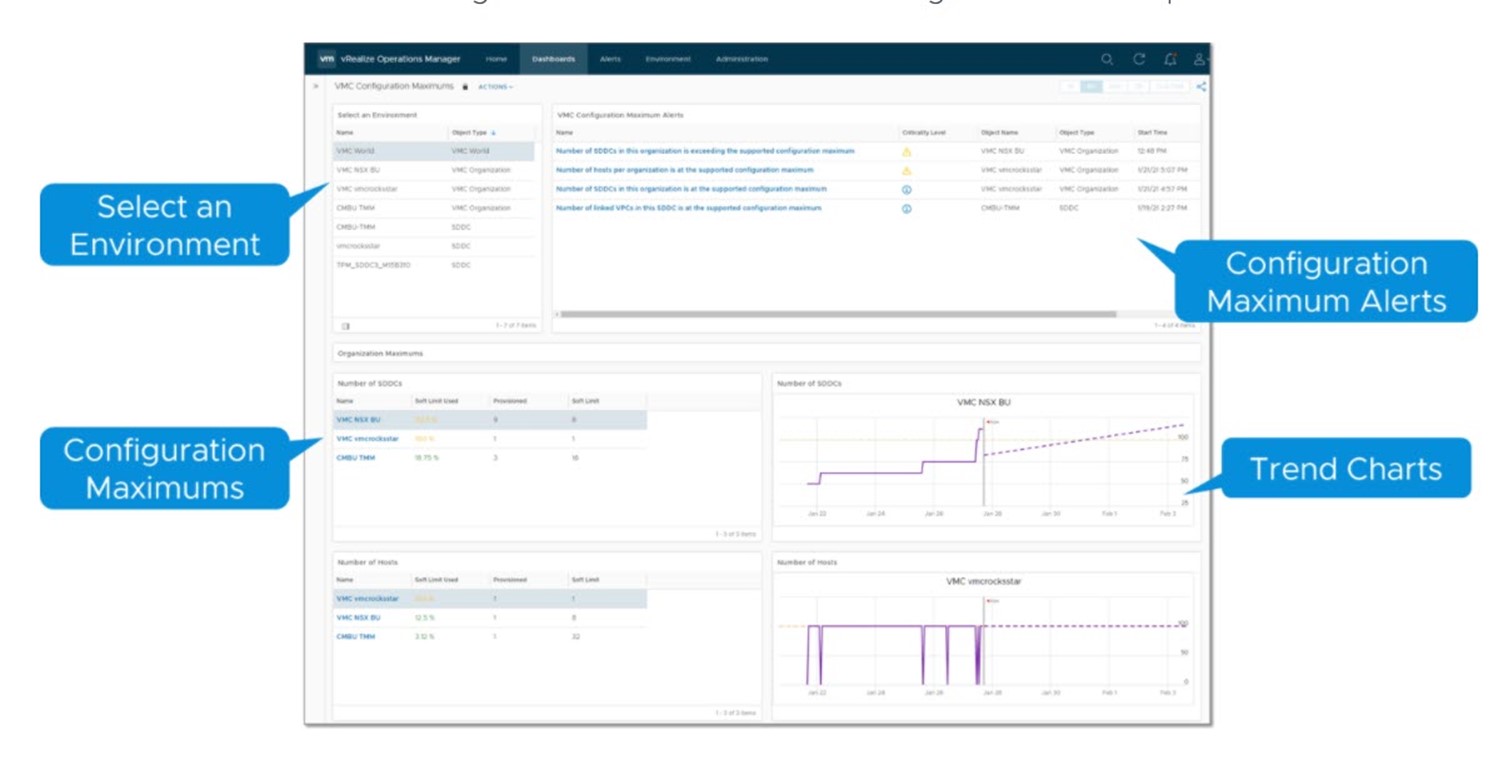Click info icon for SDDCs at maximum alert

907,189
